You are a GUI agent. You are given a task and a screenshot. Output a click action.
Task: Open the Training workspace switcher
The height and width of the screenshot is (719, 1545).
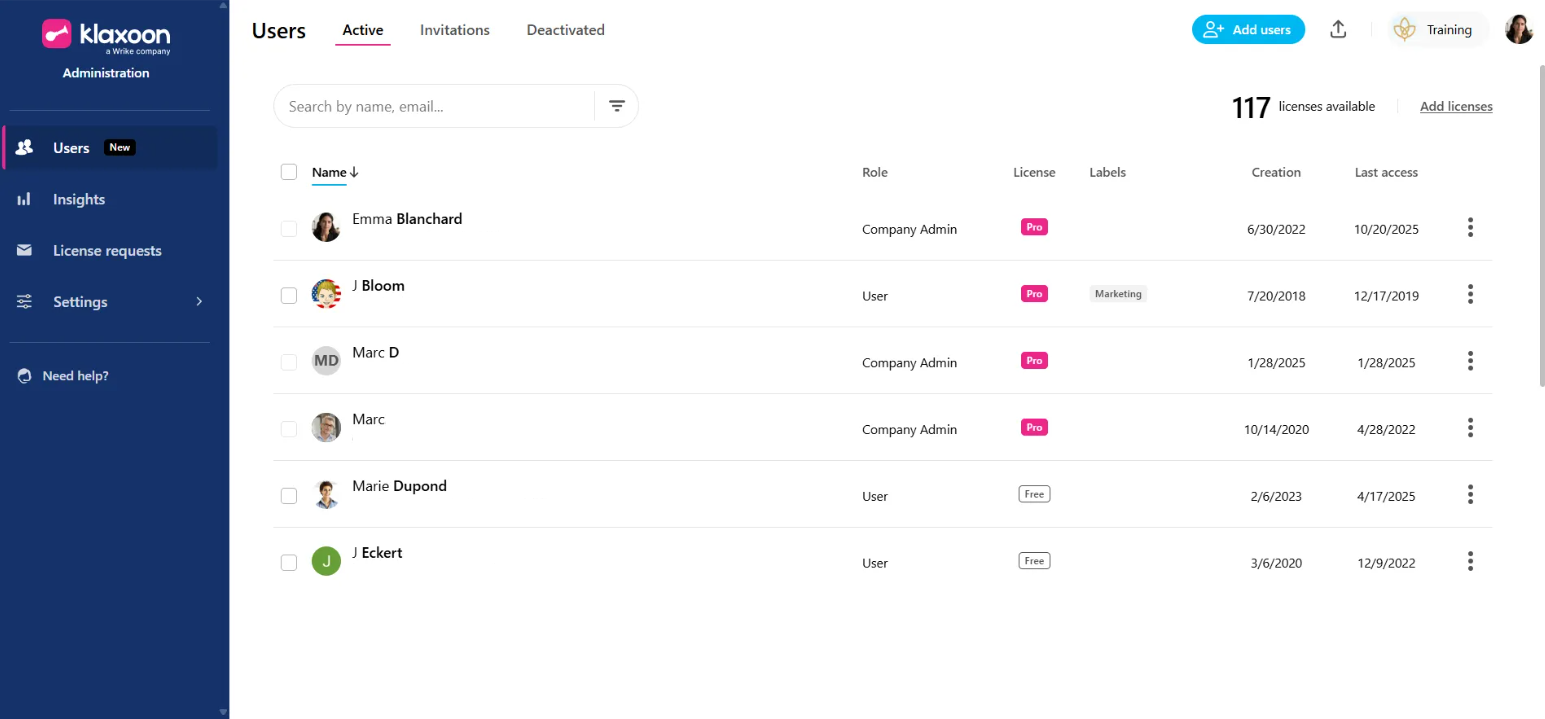(1437, 30)
